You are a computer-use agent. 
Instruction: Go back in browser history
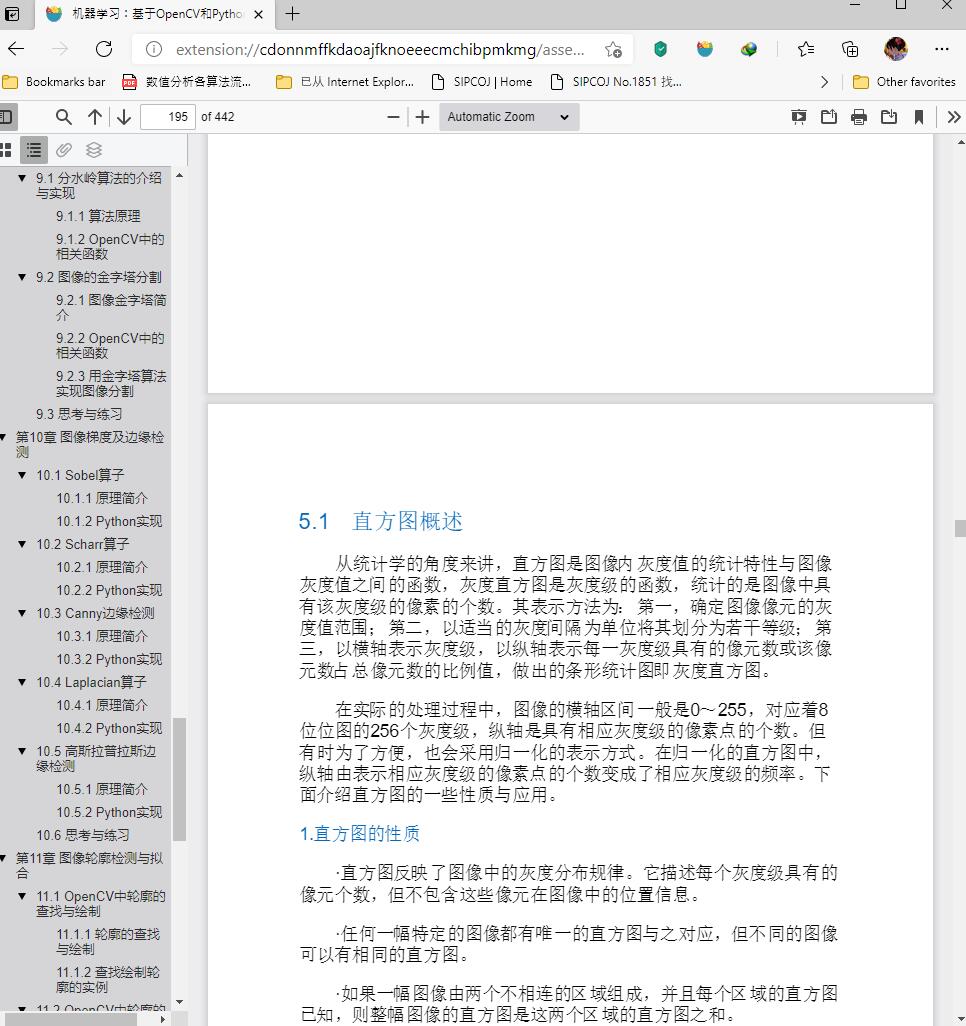click(16, 49)
